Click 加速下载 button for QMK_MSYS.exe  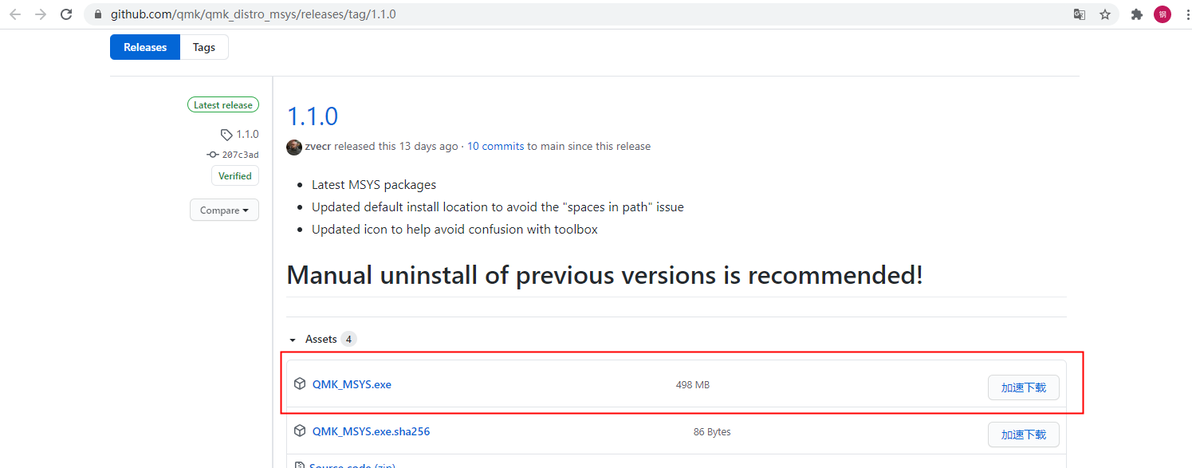(1023, 387)
